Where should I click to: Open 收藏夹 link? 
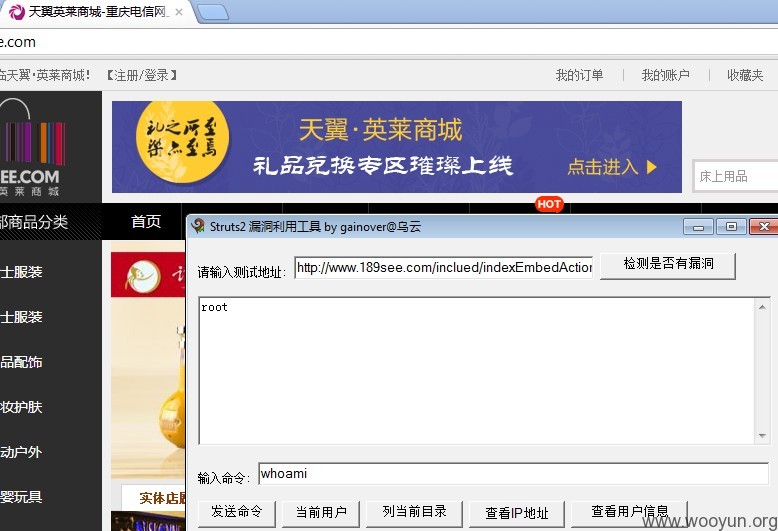(x=745, y=75)
